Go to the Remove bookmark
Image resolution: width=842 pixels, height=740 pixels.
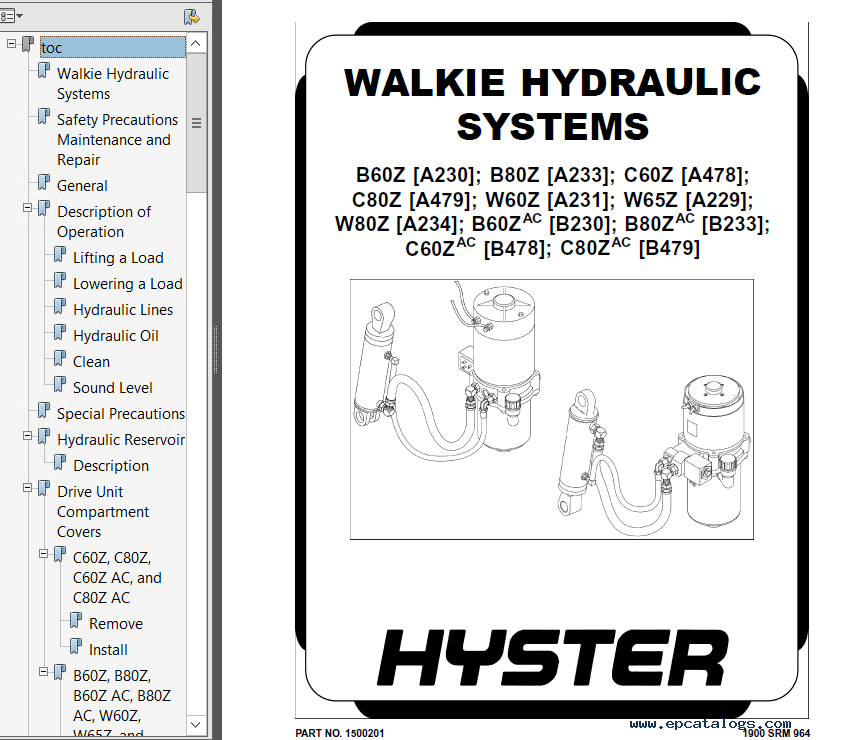[116, 624]
